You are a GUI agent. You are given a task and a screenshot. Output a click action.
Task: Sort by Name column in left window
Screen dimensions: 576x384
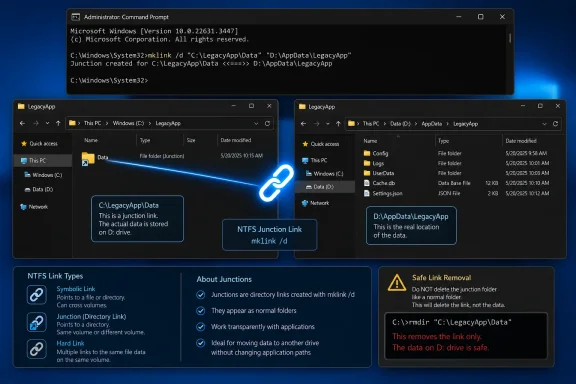coord(91,140)
